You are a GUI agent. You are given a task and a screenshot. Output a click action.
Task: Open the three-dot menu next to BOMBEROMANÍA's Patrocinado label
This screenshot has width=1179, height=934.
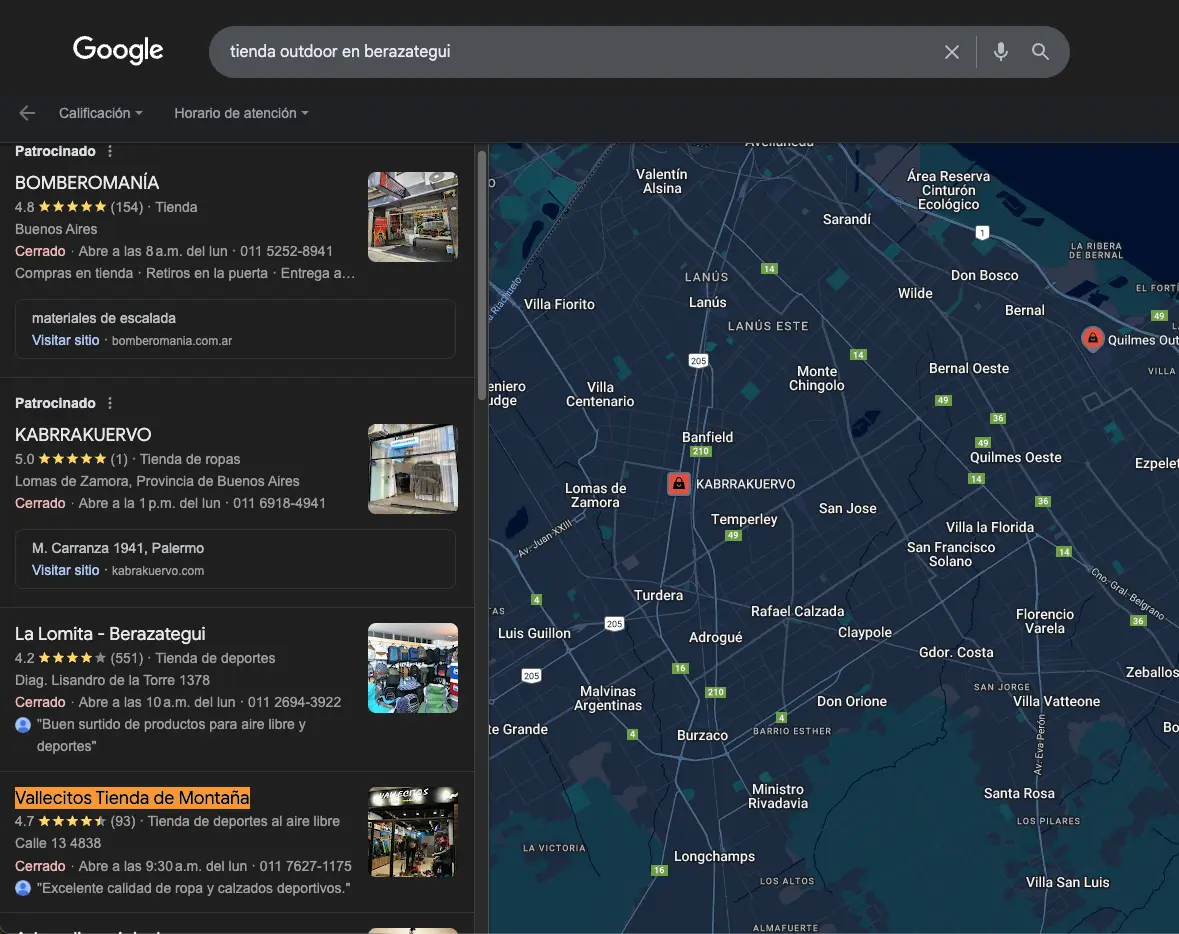[x=110, y=151]
